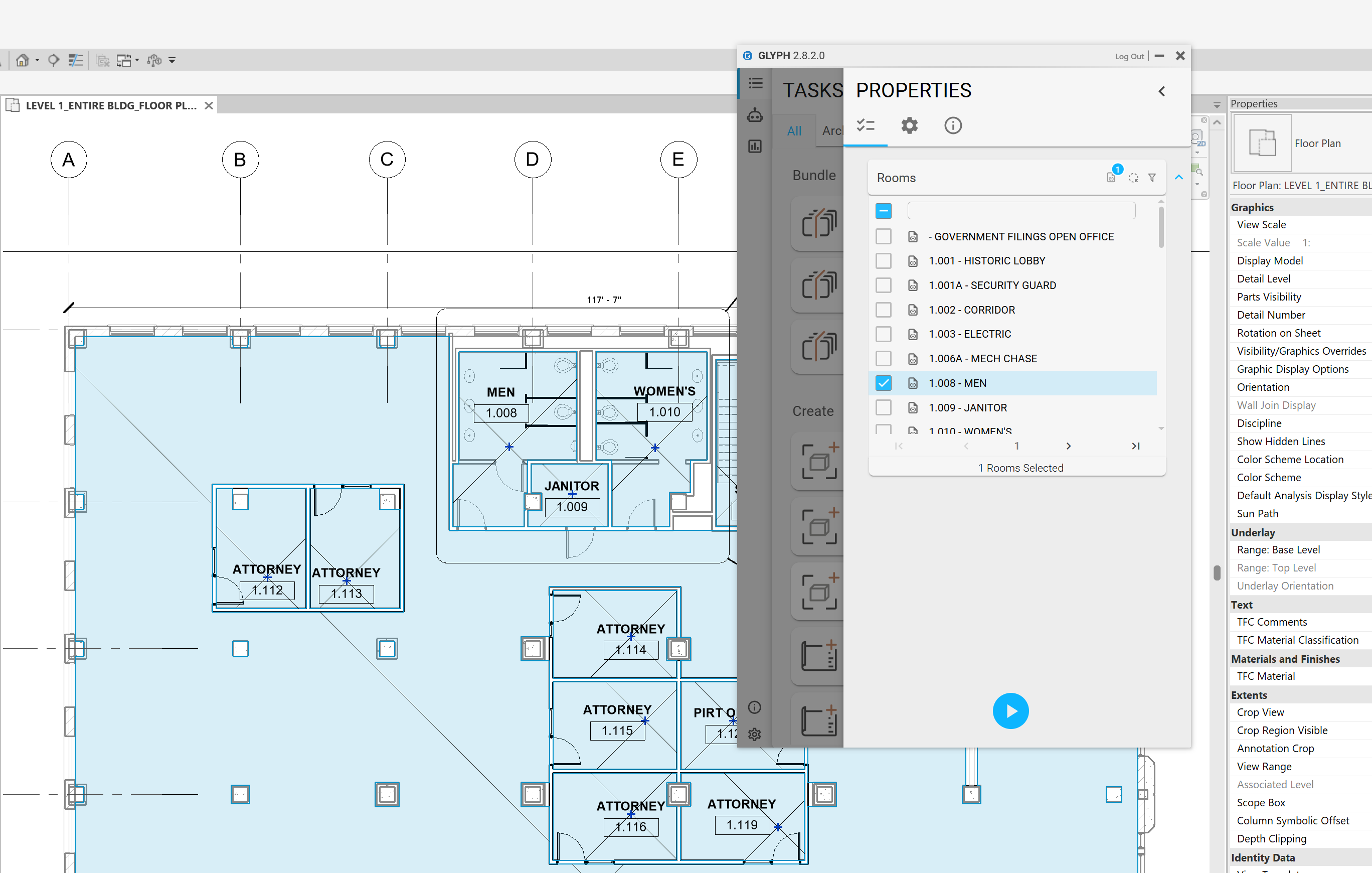The width and height of the screenshot is (1372, 873).
Task: Go to next page of rooms list
Action: pyautogui.click(x=1068, y=446)
